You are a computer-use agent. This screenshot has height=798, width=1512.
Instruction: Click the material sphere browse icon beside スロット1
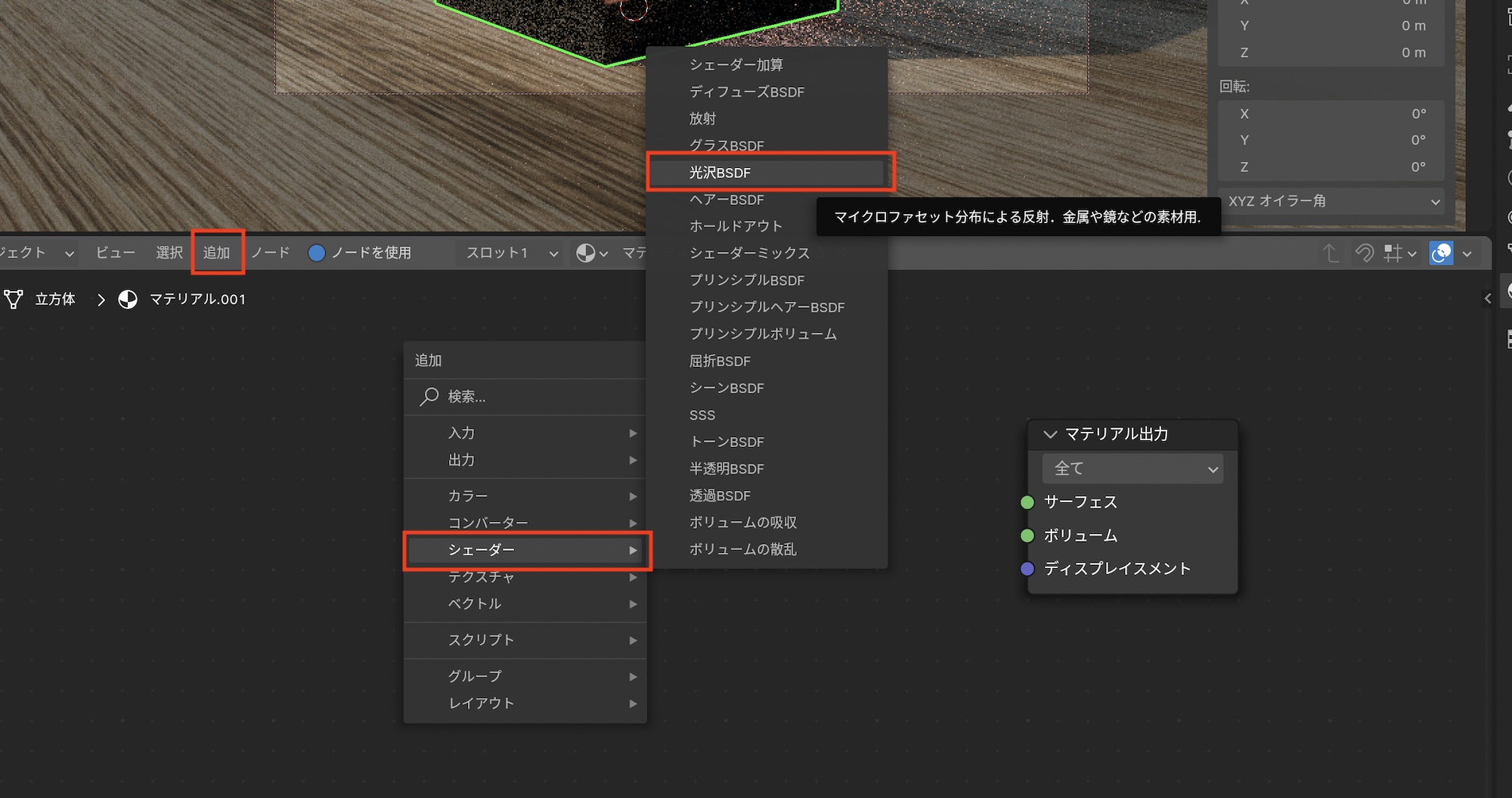point(586,253)
